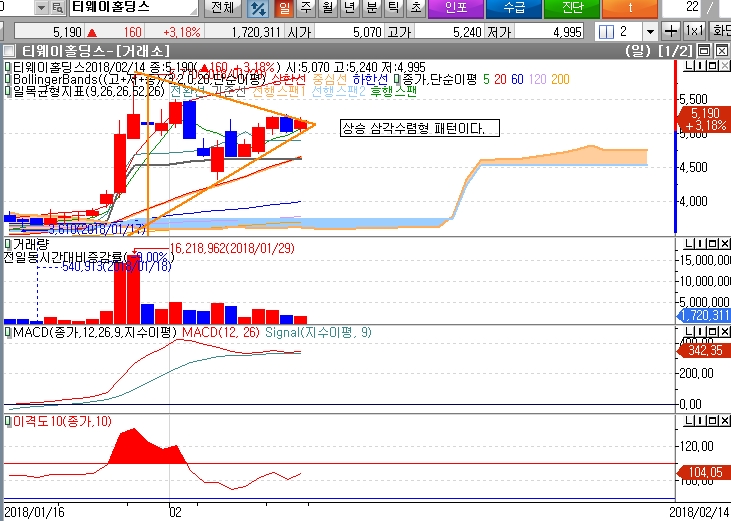Toggle the 거래량 volume indicator box
Viewport: 731px width, 521px height.
7,244
